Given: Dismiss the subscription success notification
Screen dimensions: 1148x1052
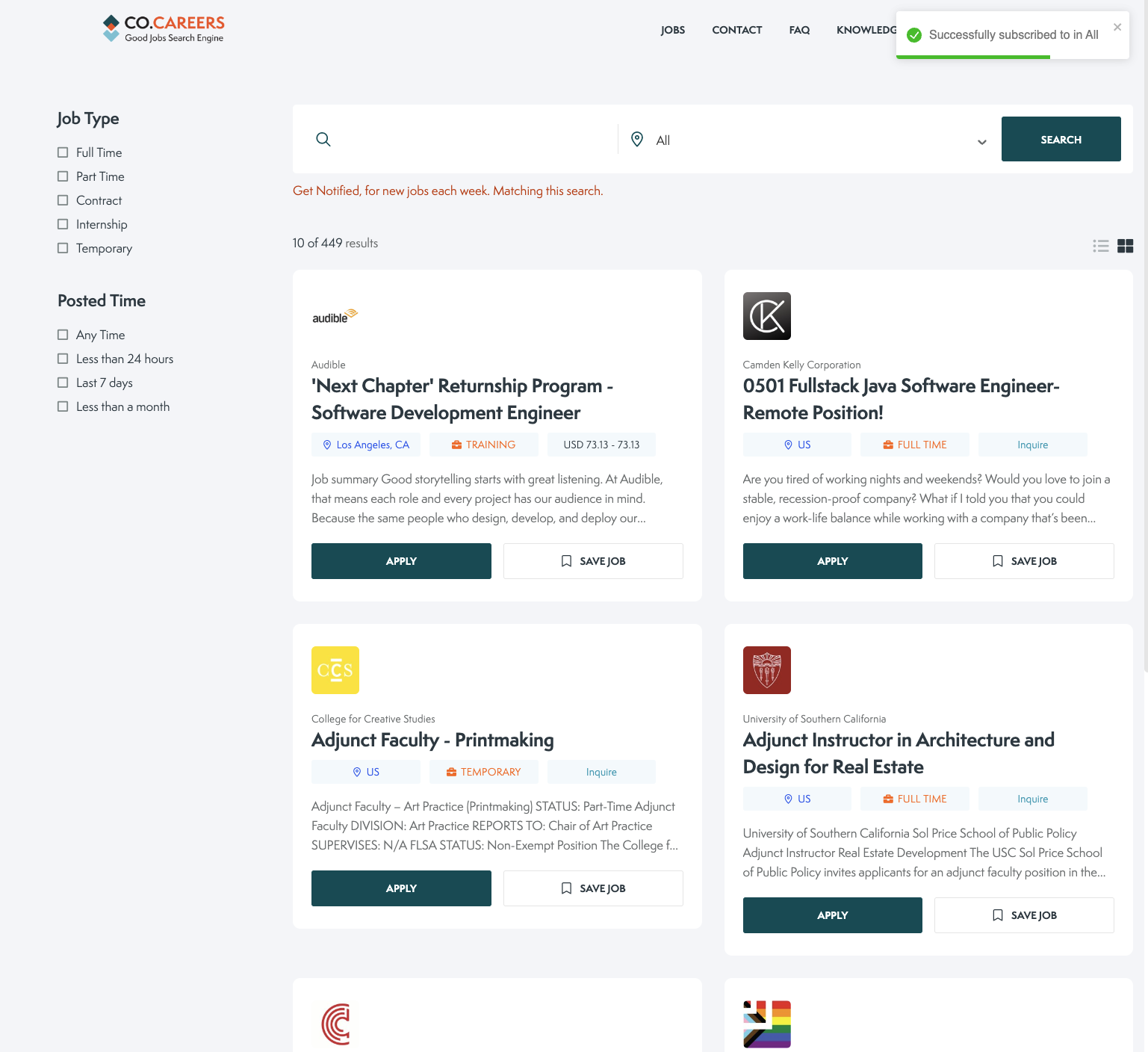Looking at the screenshot, I should pos(1117,27).
